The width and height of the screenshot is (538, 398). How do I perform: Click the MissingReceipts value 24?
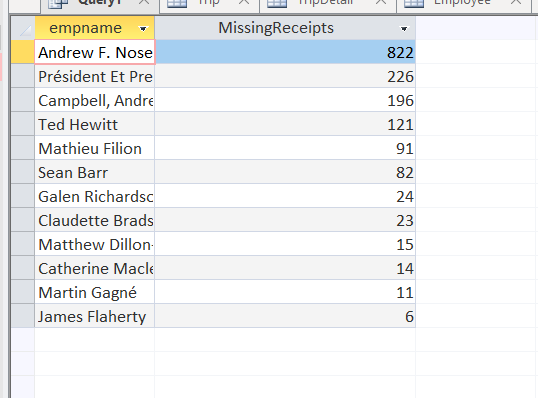(285, 196)
